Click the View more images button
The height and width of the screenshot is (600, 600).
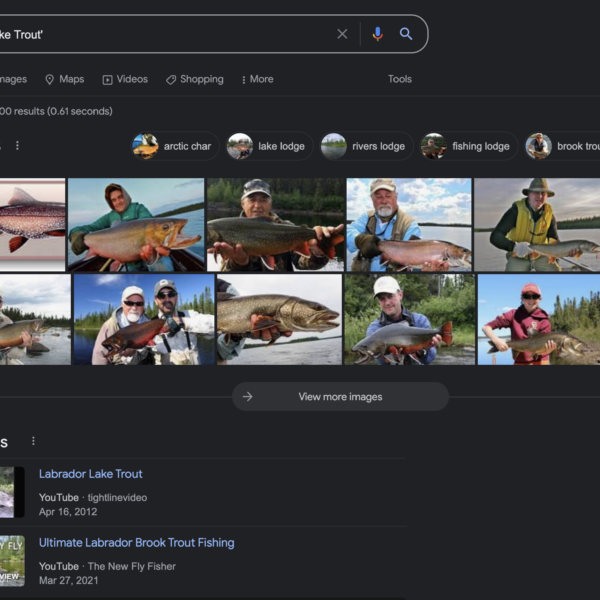(340, 397)
